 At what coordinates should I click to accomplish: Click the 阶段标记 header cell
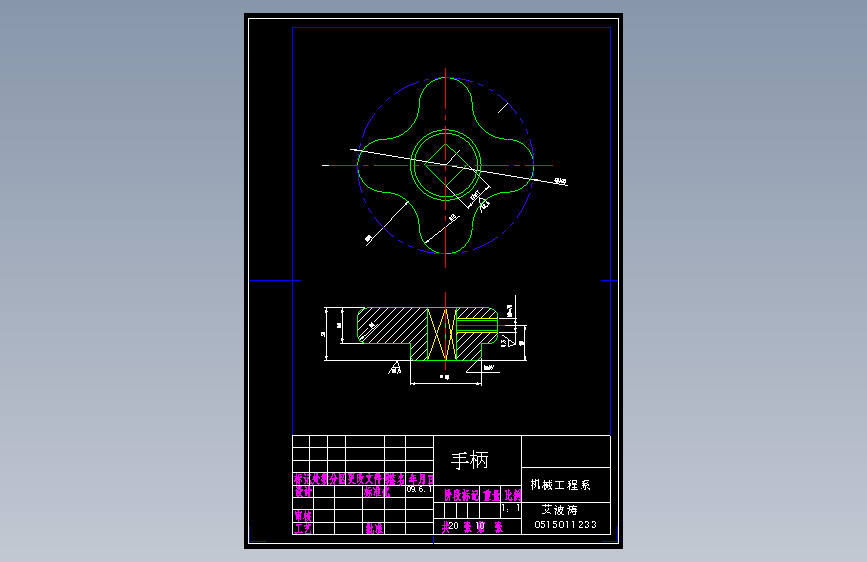pyautogui.click(x=461, y=495)
